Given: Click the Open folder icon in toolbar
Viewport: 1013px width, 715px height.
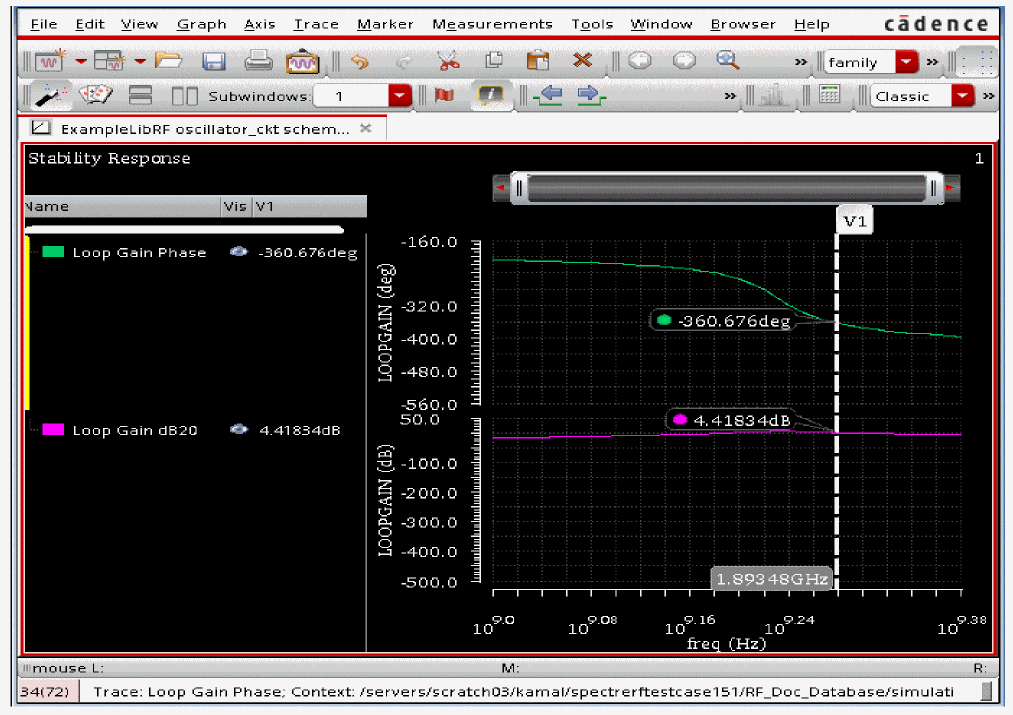Looking at the screenshot, I should 168,61.
